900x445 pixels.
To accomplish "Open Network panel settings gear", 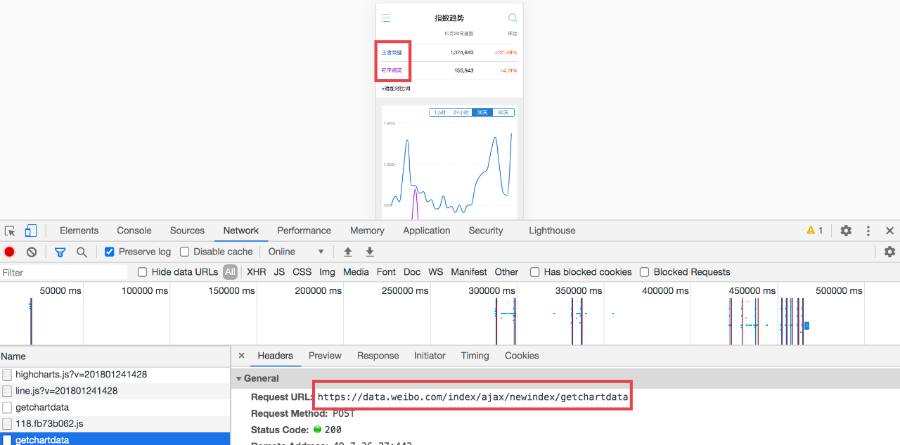I will coord(889,252).
